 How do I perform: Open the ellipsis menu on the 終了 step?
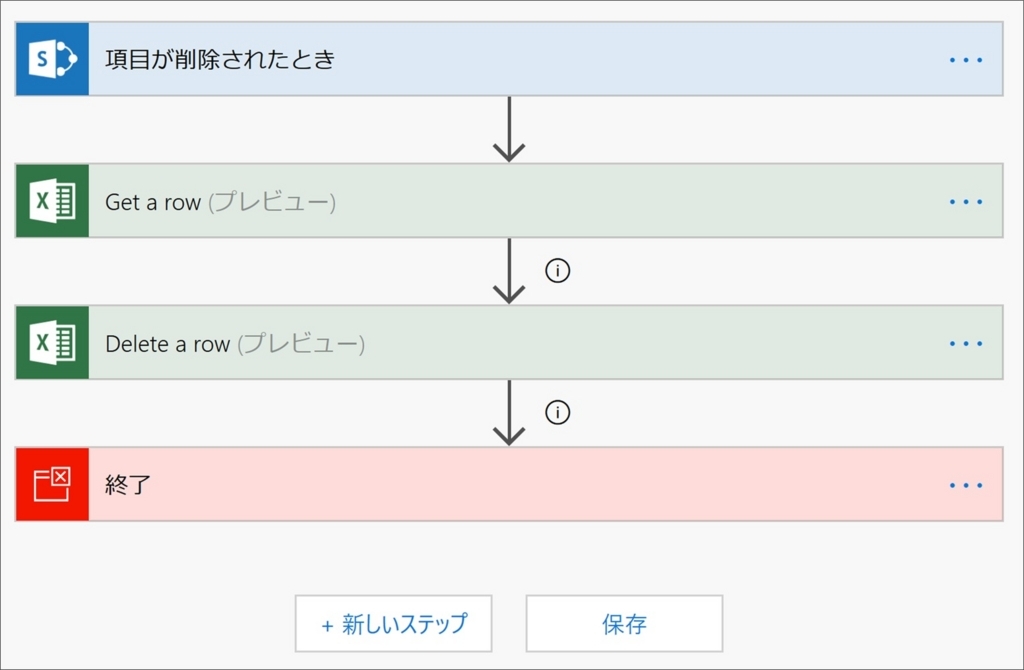click(x=966, y=485)
